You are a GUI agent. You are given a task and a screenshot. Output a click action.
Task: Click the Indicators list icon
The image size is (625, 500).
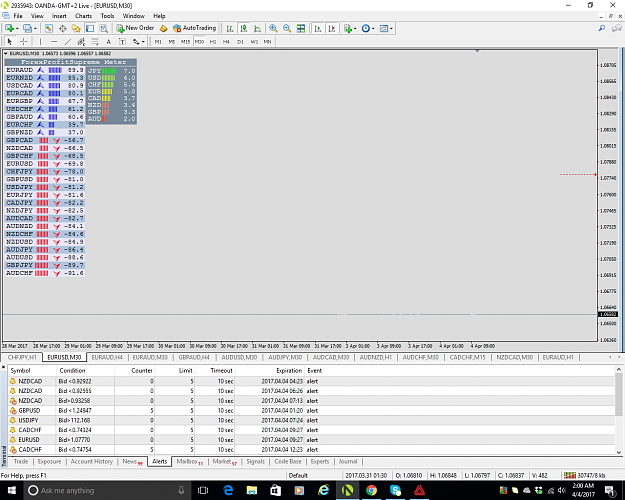[348, 28]
